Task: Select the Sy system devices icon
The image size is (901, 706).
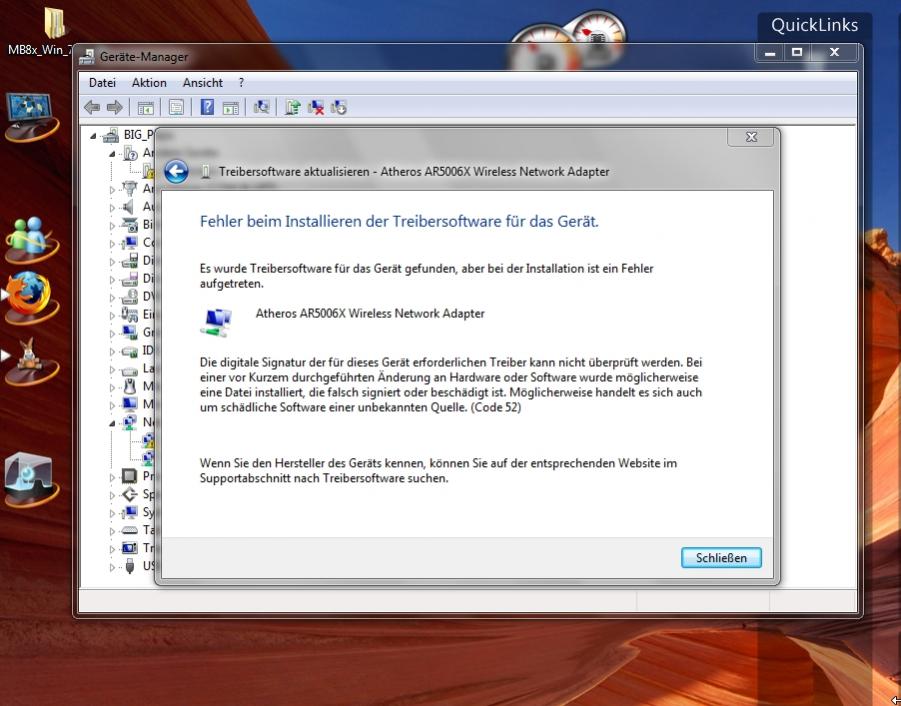Action: click(x=130, y=512)
